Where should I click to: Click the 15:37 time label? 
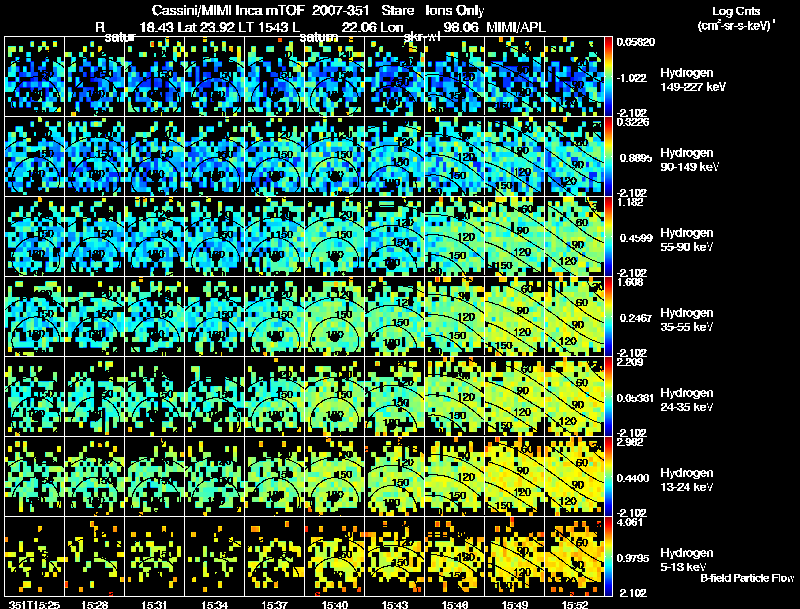[x=274, y=605]
